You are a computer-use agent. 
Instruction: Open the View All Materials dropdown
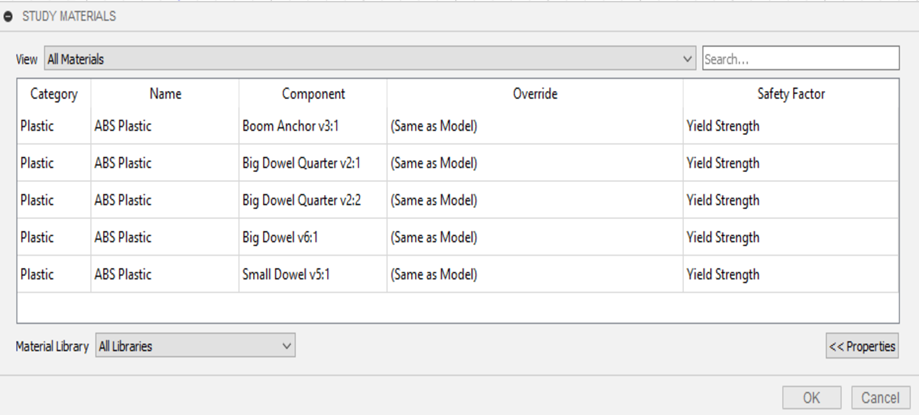(370, 59)
